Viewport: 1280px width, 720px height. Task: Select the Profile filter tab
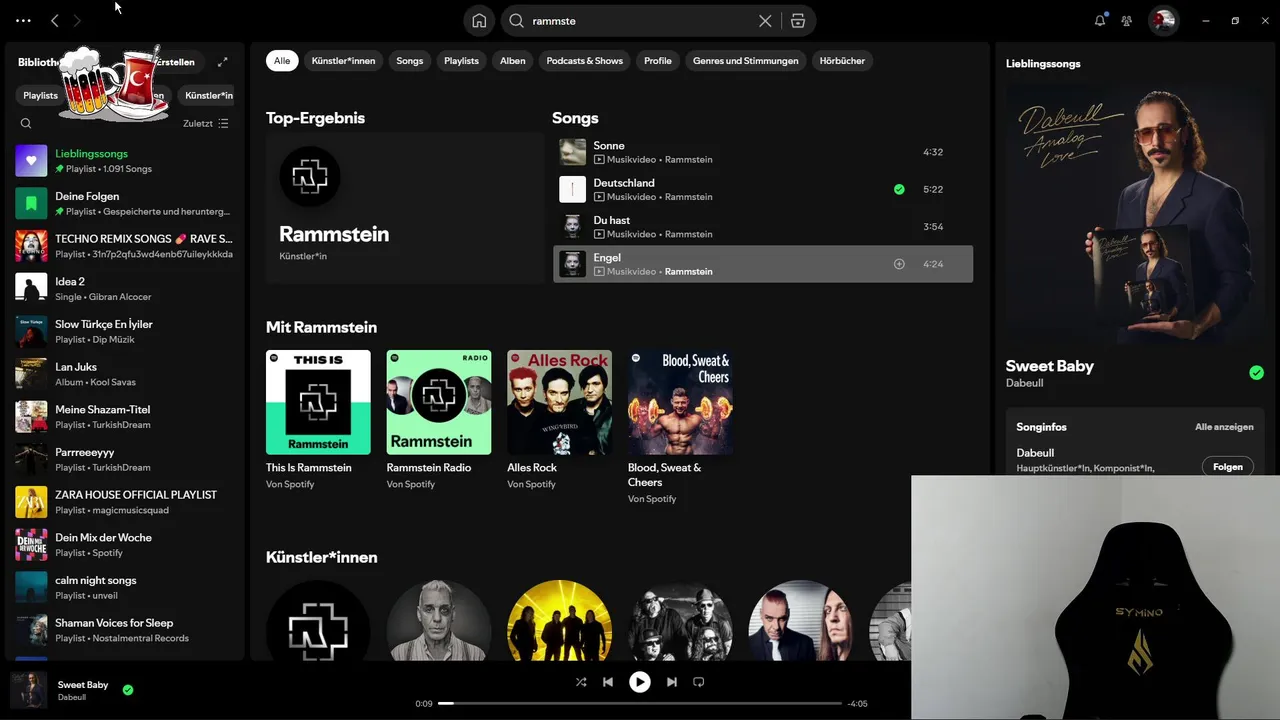click(x=658, y=61)
